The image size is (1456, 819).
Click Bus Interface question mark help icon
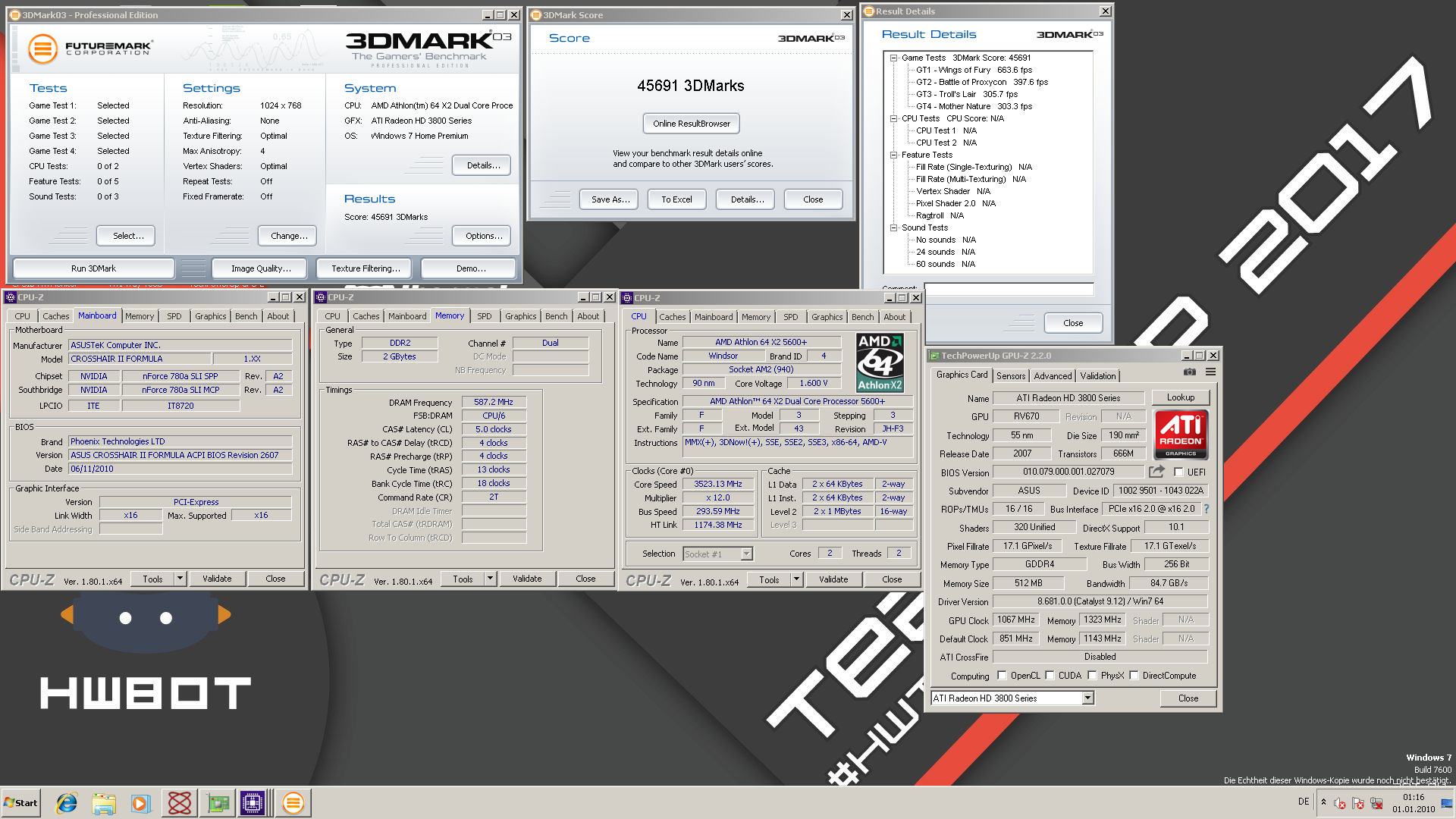[x=1207, y=509]
